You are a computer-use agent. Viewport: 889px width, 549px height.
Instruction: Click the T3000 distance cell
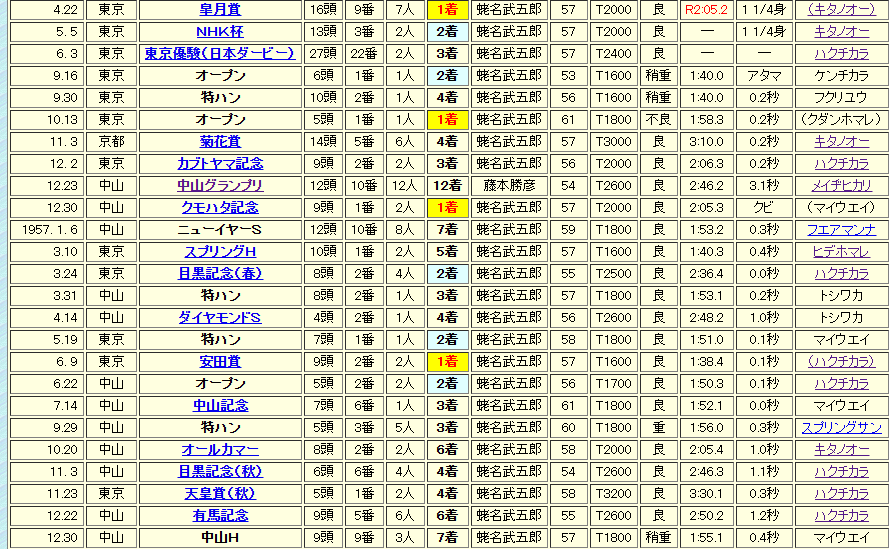click(613, 142)
